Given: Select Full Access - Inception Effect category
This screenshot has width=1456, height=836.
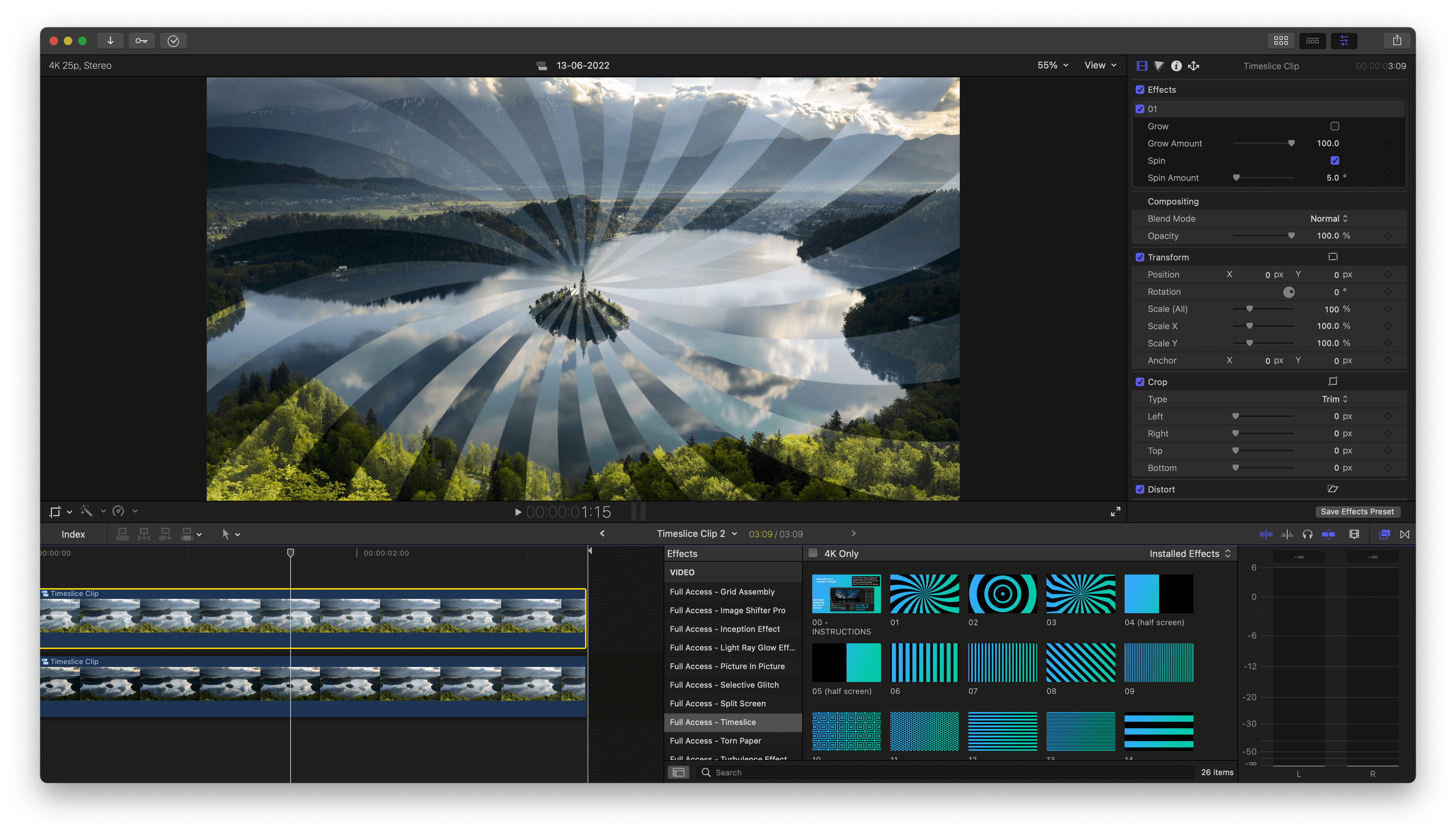Looking at the screenshot, I should tap(733, 629).
